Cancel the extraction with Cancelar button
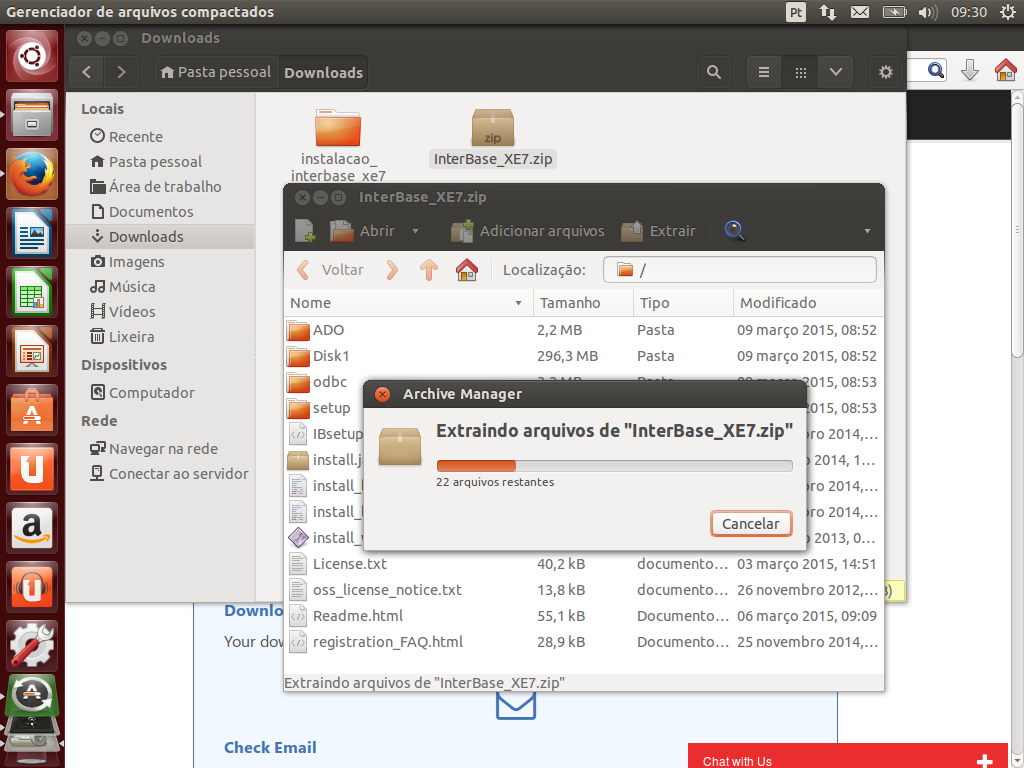Image resolution: width=1024 pixels, height=768 pixels. click(x=750, y=524)
